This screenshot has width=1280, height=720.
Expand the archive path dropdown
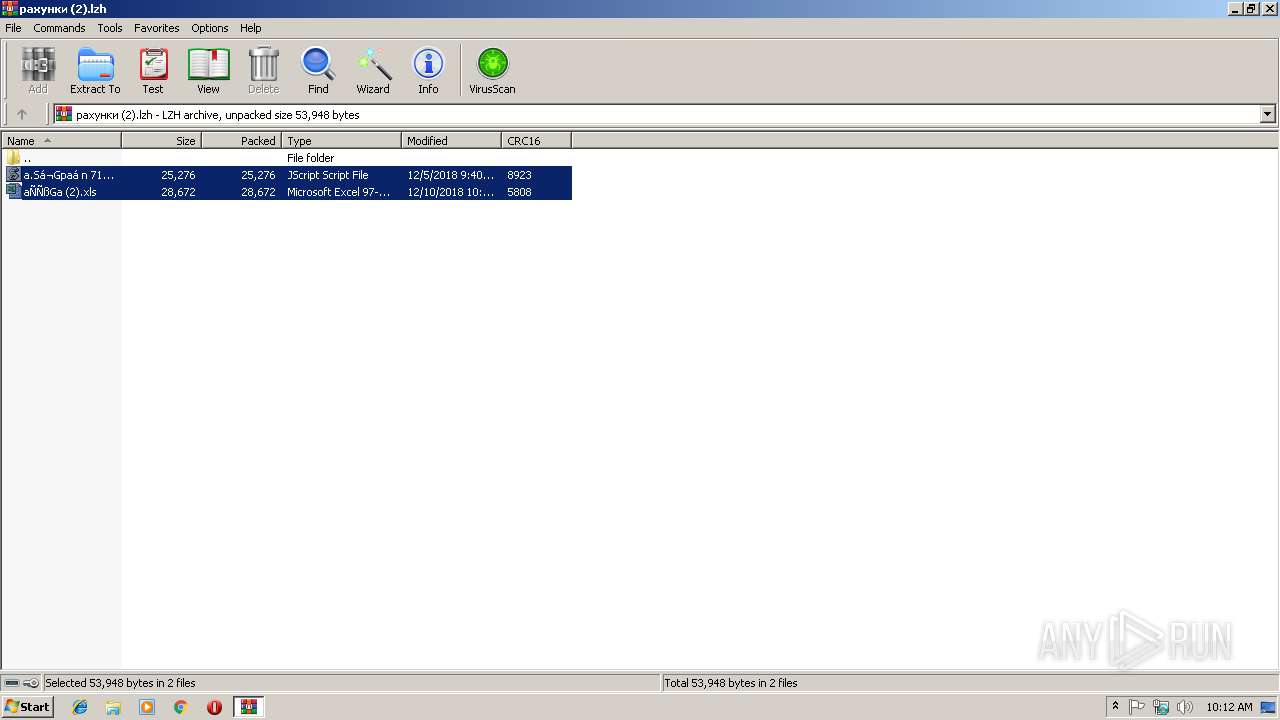point(1267,114)
